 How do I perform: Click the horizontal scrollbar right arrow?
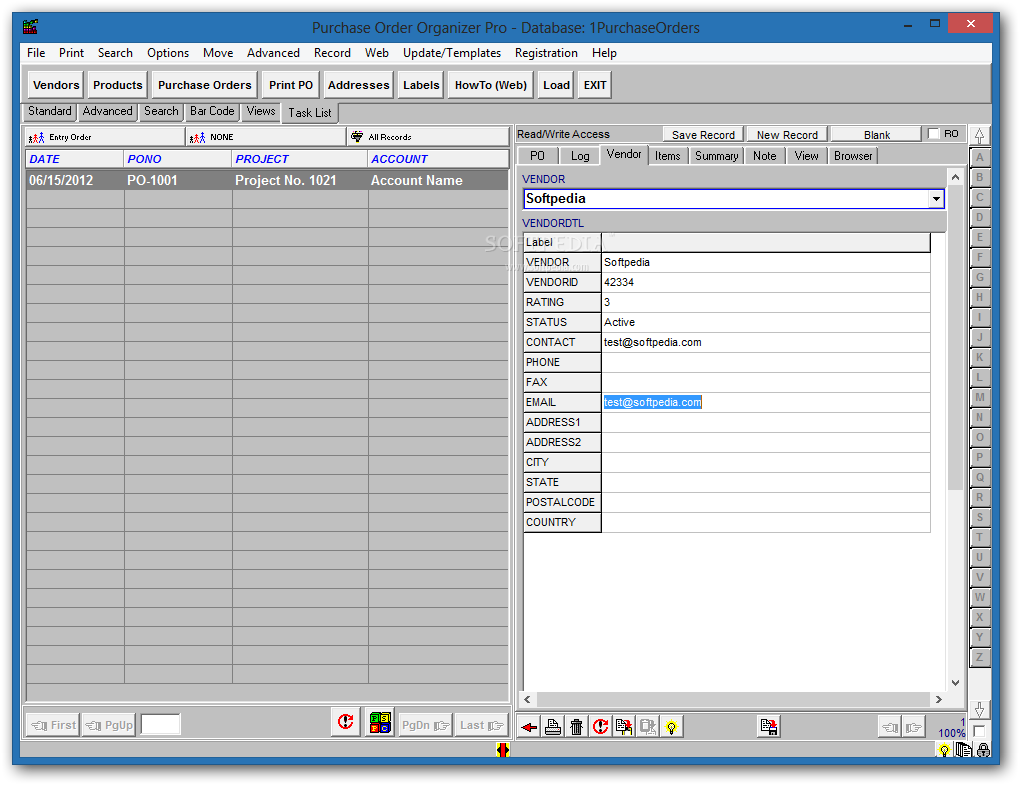coord(938,700)
